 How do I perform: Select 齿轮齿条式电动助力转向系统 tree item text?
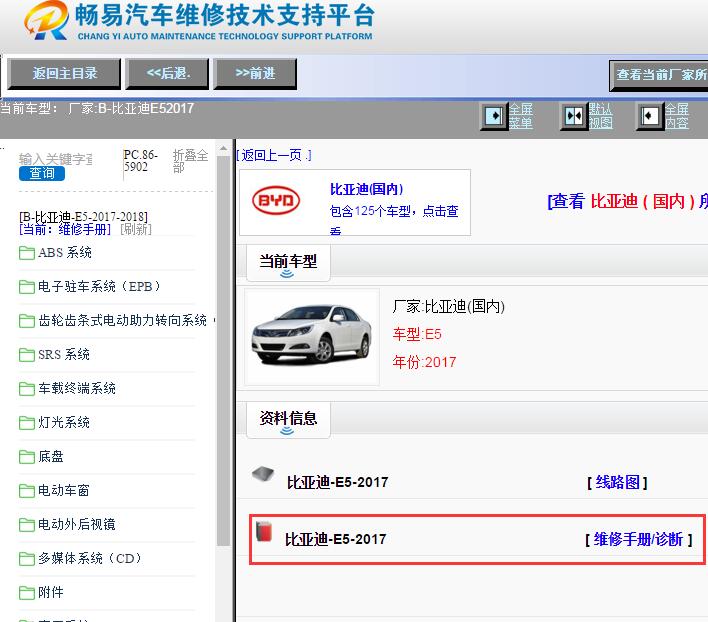[122, 321]
